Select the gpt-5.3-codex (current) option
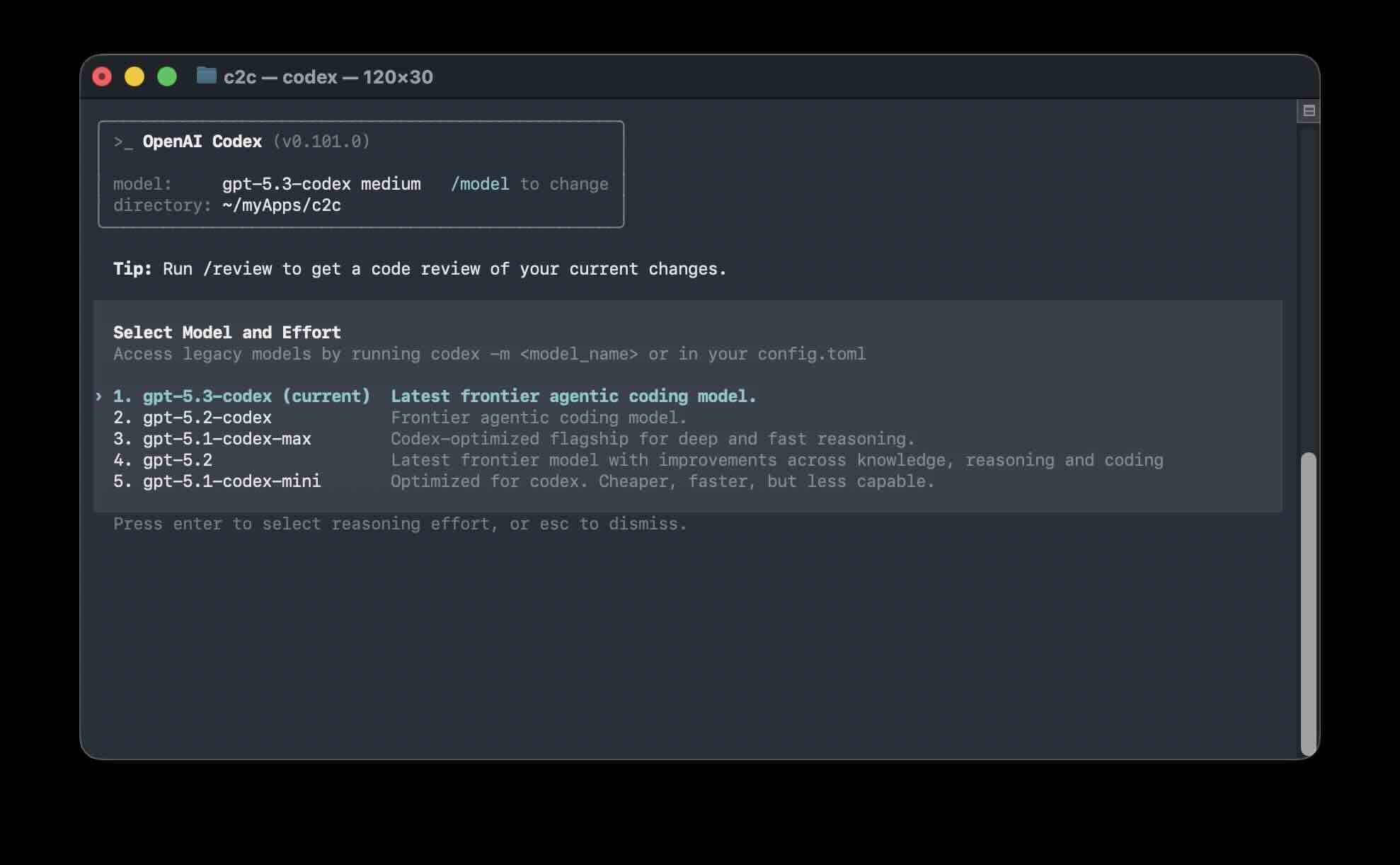This screenshot has width=1400, height=865. (x=242, y=396)
